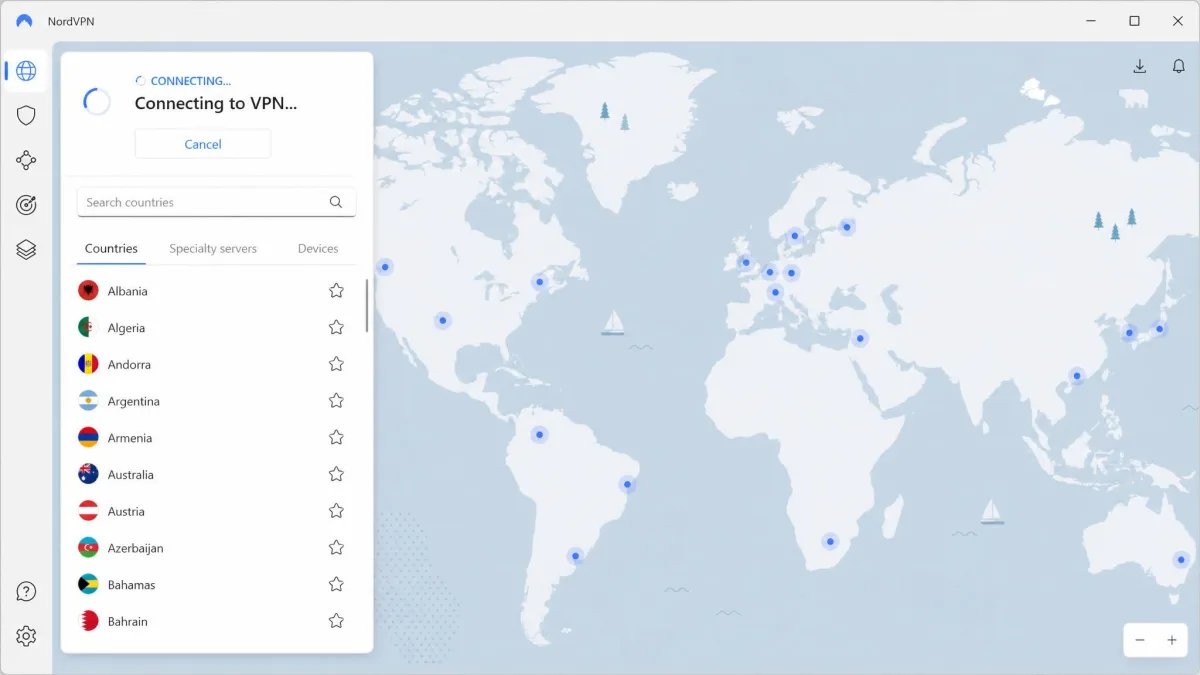Click the Austria flag icon

click(88, 511)
